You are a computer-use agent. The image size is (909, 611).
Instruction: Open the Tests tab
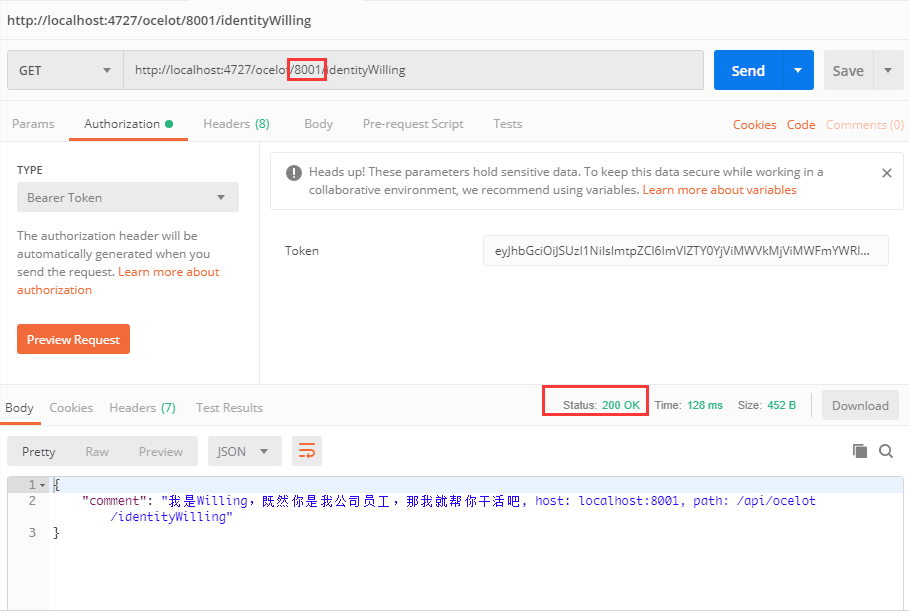tap(507, 123)
